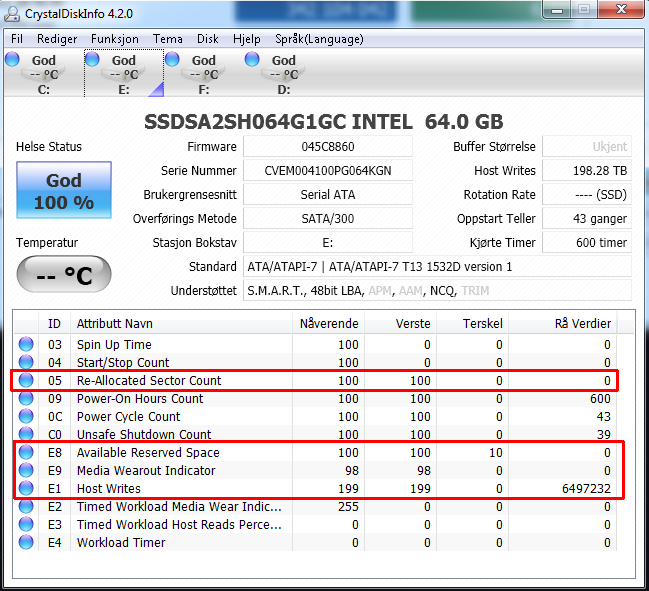649x591 pixels.
Task: Click the Terskel value 10 for Available Reserved Space
Action: click(495, 453)
